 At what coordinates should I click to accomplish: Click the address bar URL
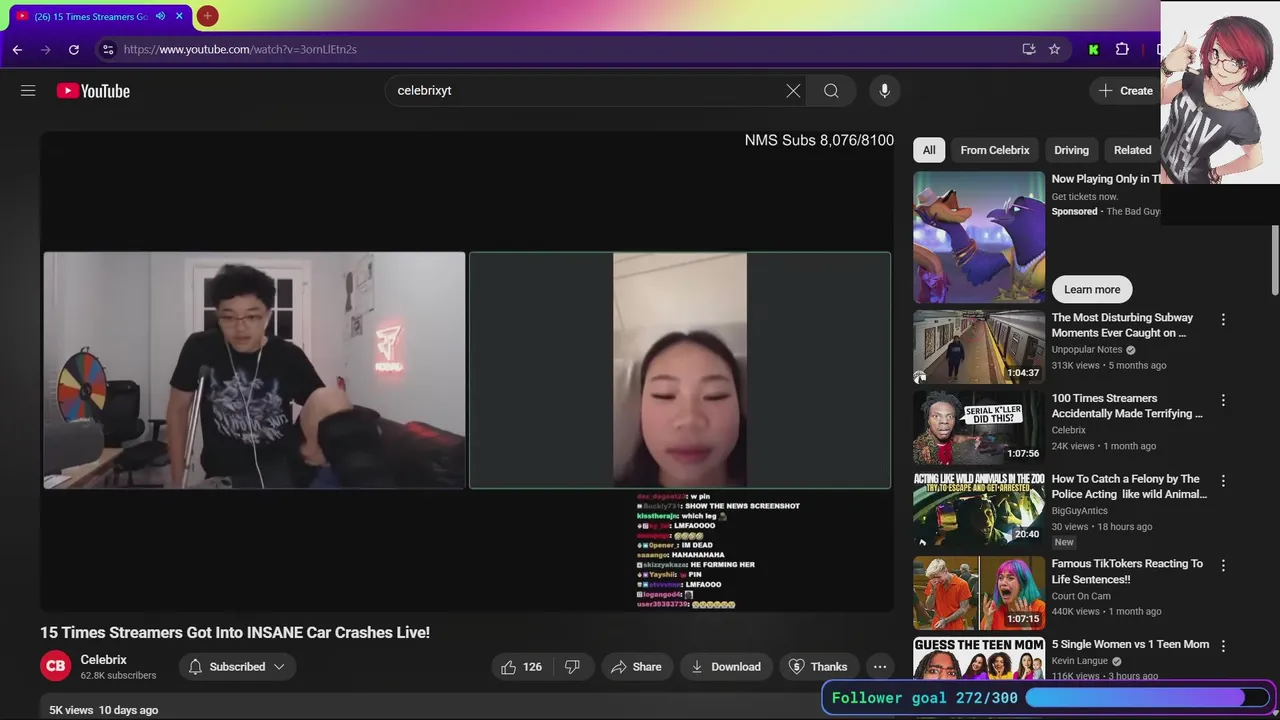[x=240, y=49]
